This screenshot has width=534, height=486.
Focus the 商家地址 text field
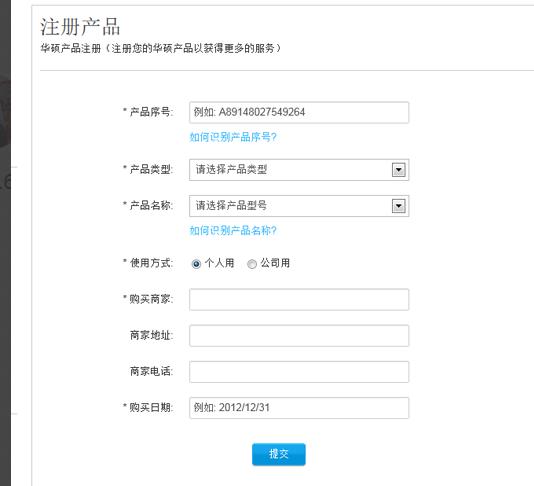(299, 336)
